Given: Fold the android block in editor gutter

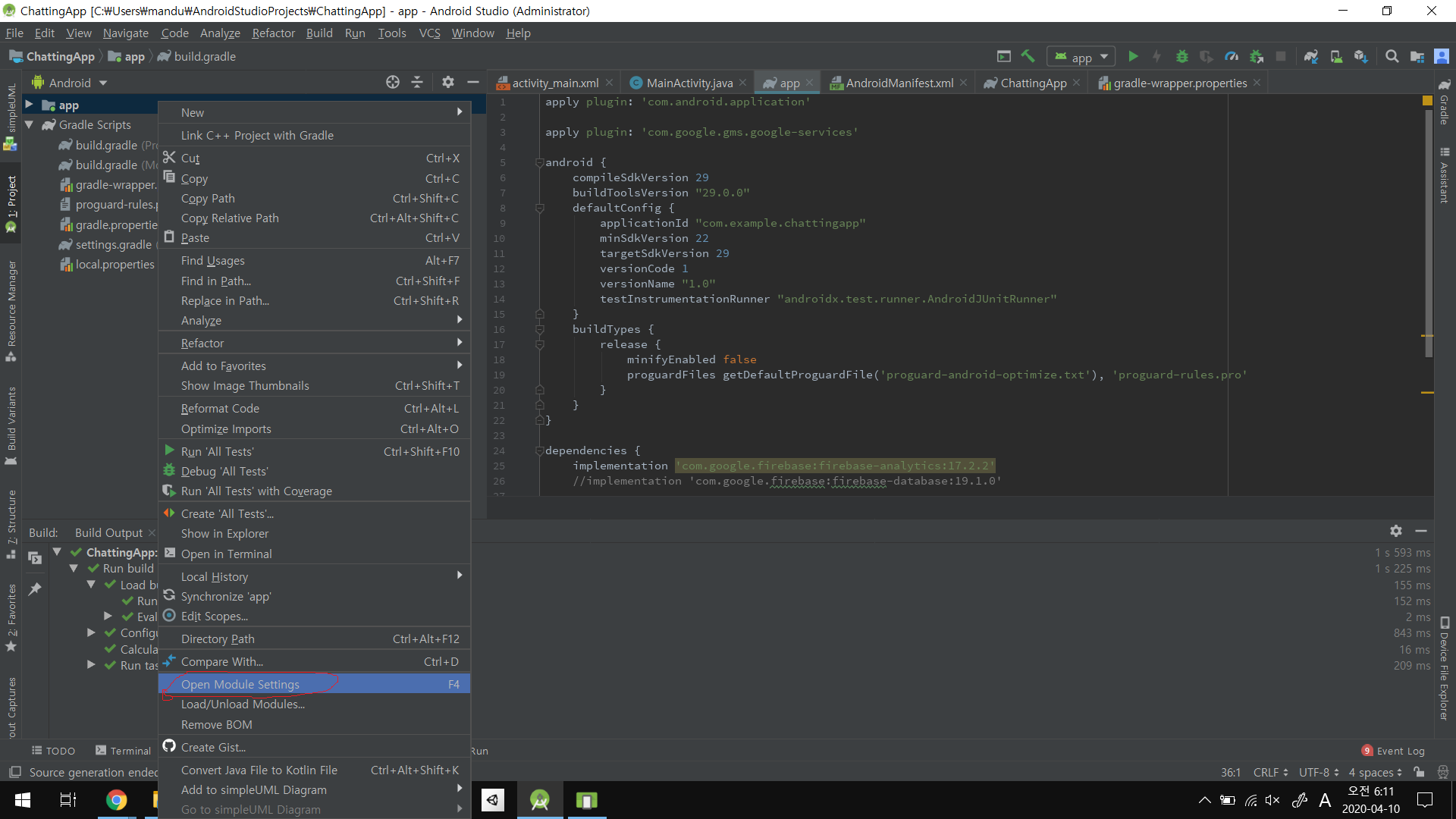Looking at the screenshot, I should [x=539, y=162].
